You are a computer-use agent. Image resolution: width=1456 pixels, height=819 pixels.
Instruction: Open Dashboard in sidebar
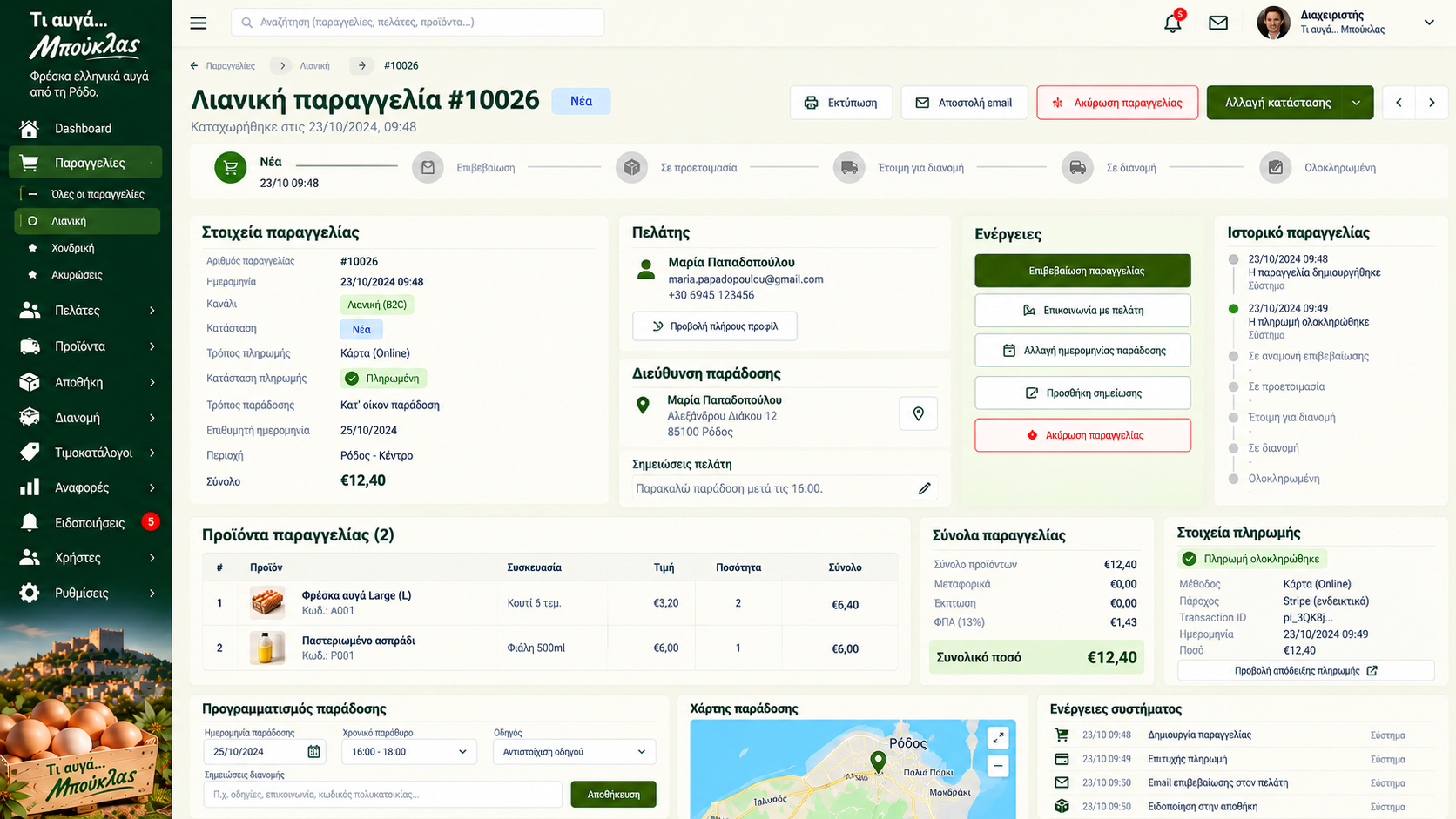(x=83, y=128)
